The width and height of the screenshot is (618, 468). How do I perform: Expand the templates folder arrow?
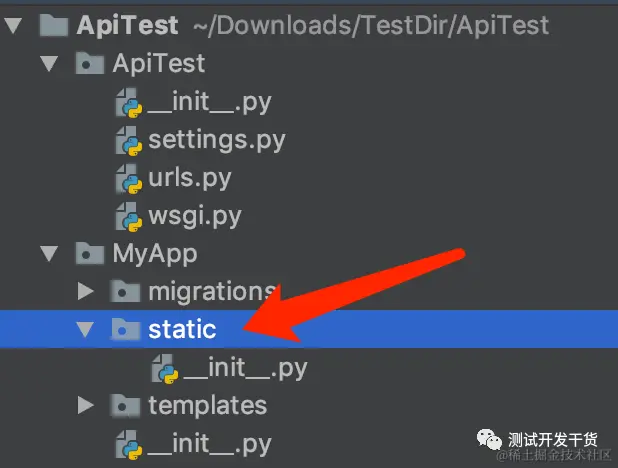point(86,405)
